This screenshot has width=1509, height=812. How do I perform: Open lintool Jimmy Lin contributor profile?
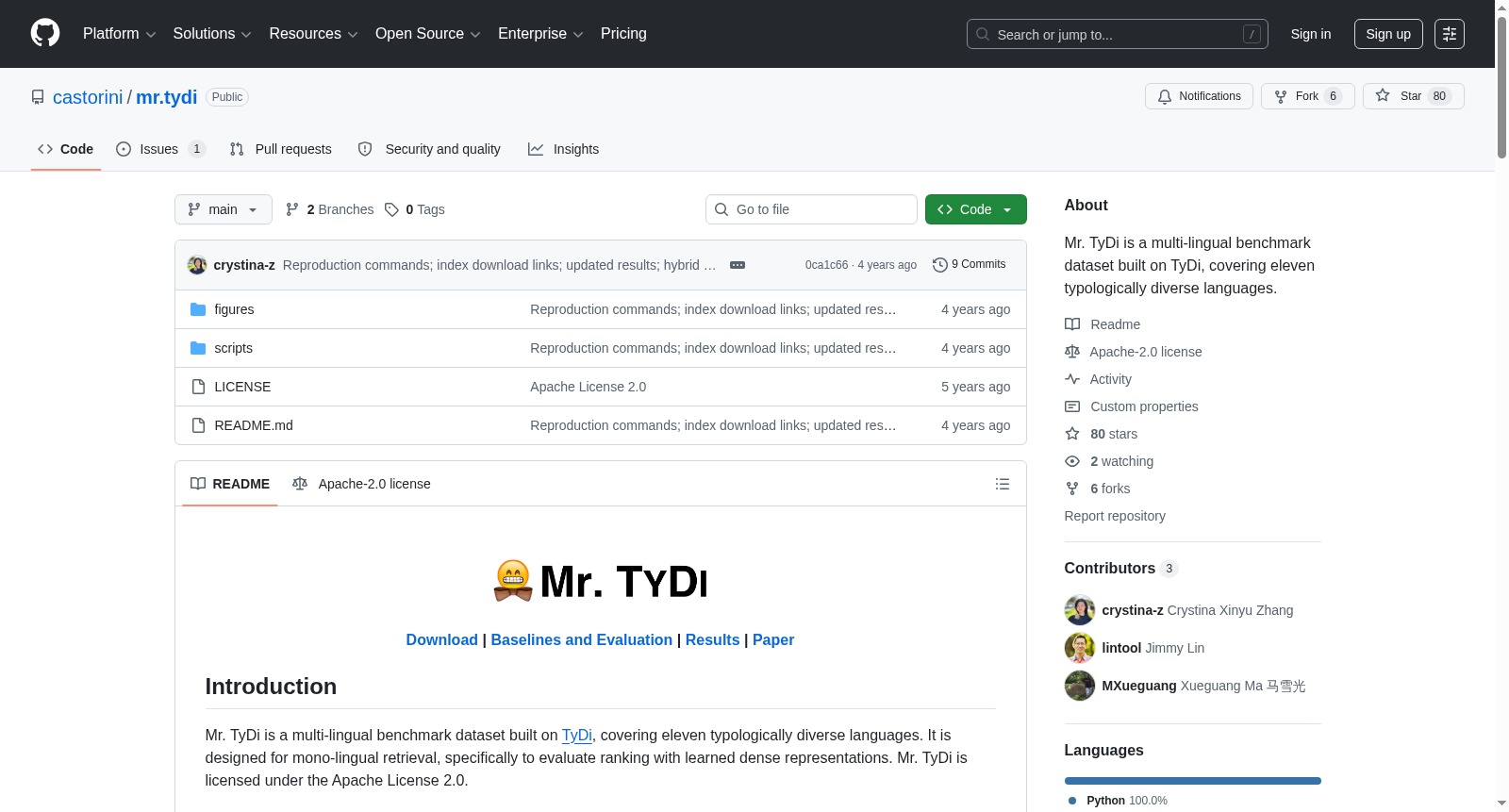[x=1153, y=648]
